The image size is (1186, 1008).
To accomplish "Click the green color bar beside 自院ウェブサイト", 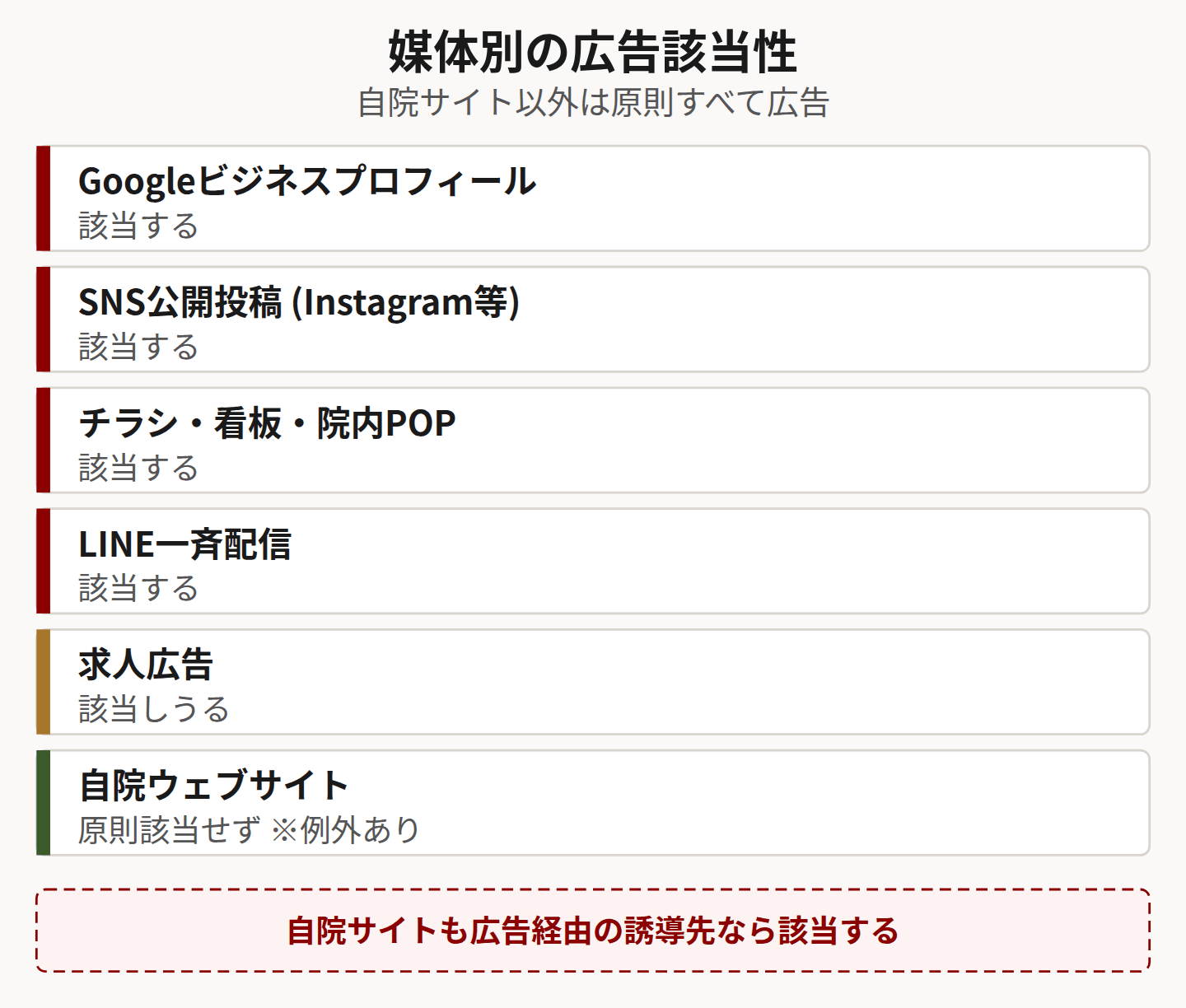I will (43, 803).
